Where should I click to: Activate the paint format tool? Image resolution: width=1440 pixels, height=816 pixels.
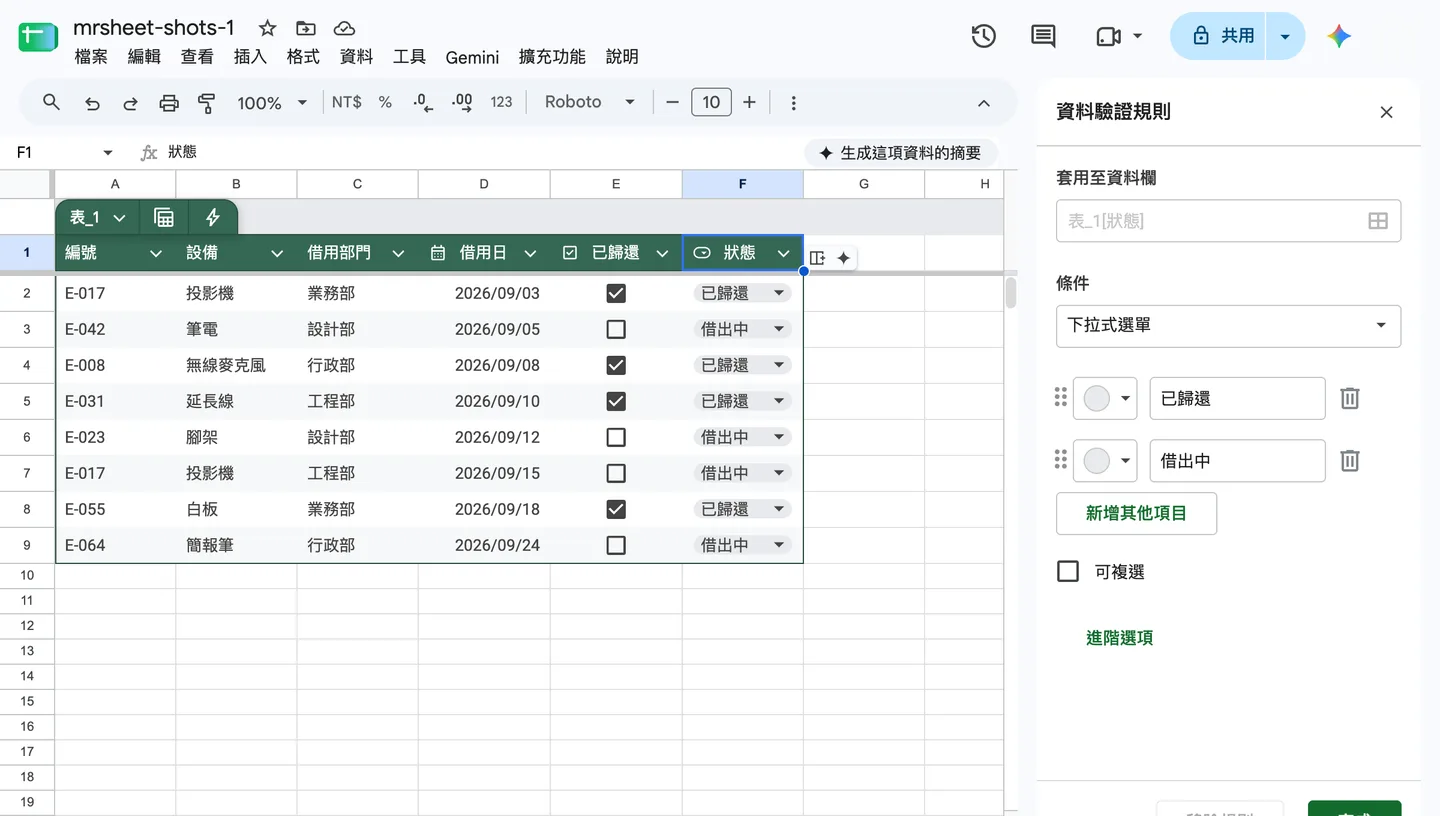click(x=207, y=102)
